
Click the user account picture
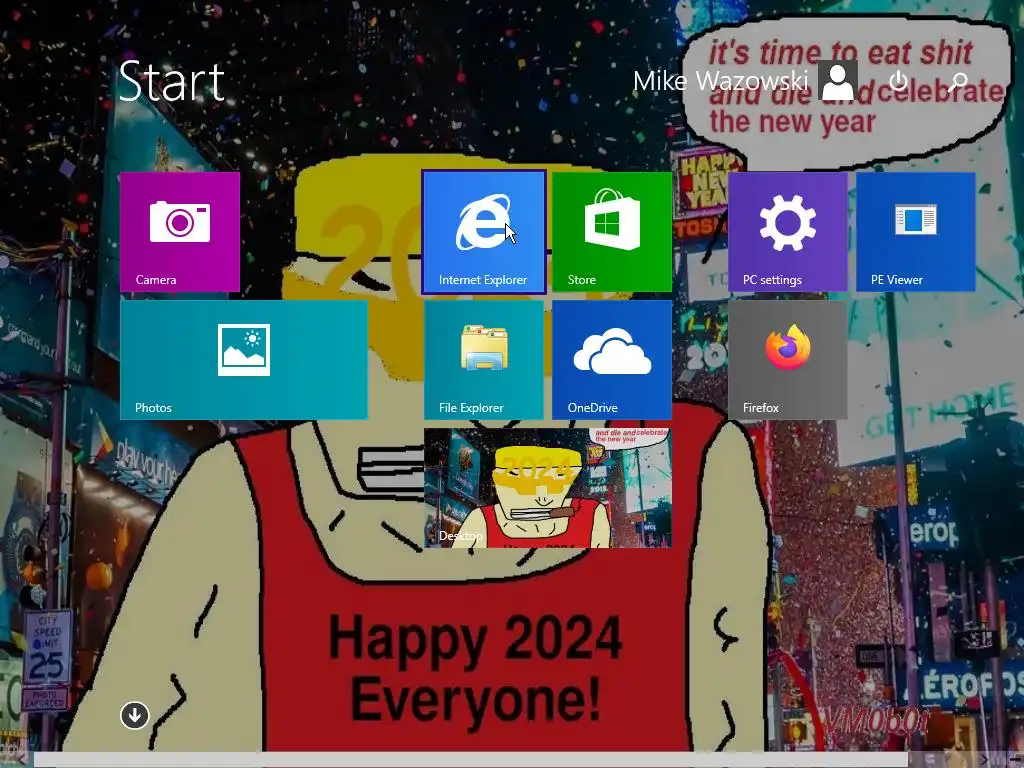point(838,81)
